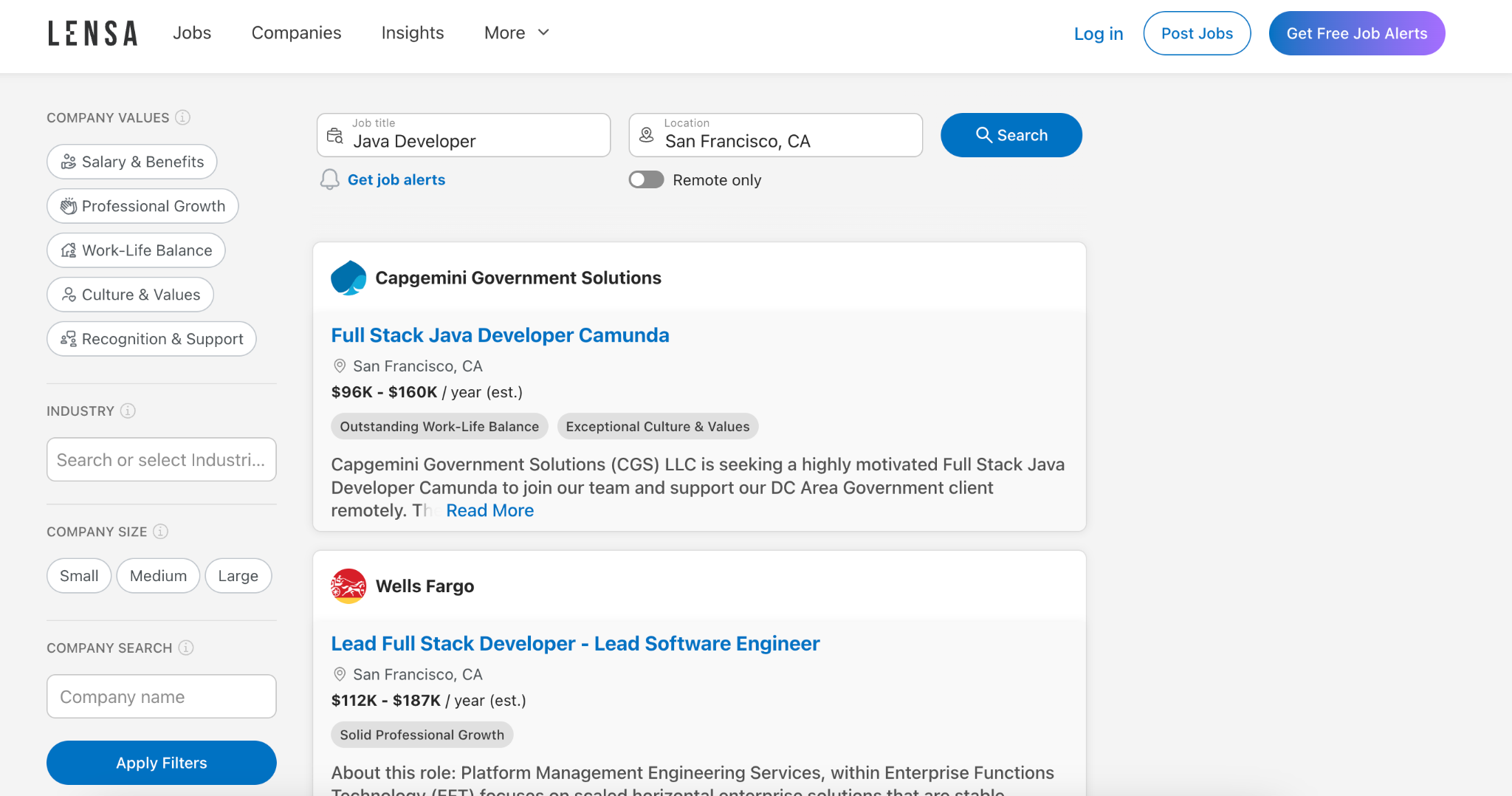Viewport: 1512px width, 796px height.
Task: Click Get Free Job Alerts button
Action: tap(1357, 33)
